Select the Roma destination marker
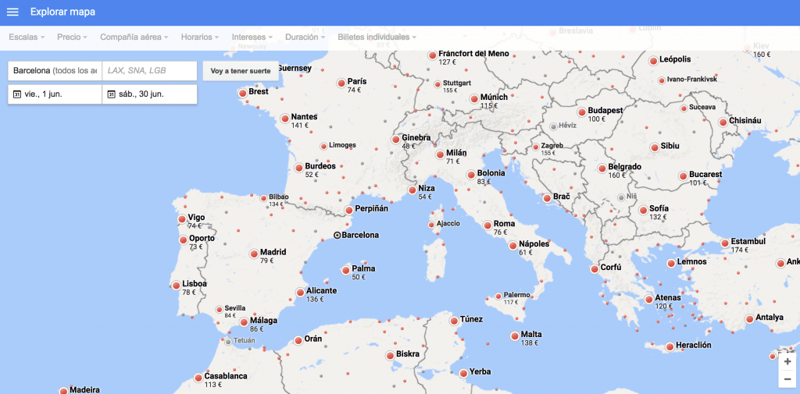This screenshot has height=394, width=800. click(488, 225)
